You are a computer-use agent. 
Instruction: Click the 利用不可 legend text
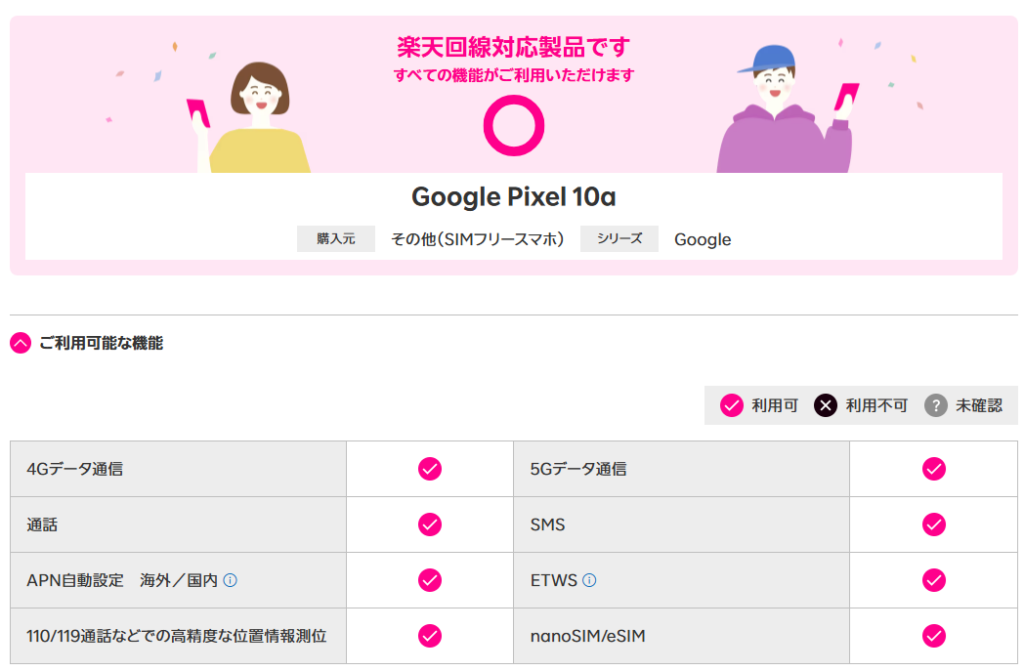[x=876, y=406]
